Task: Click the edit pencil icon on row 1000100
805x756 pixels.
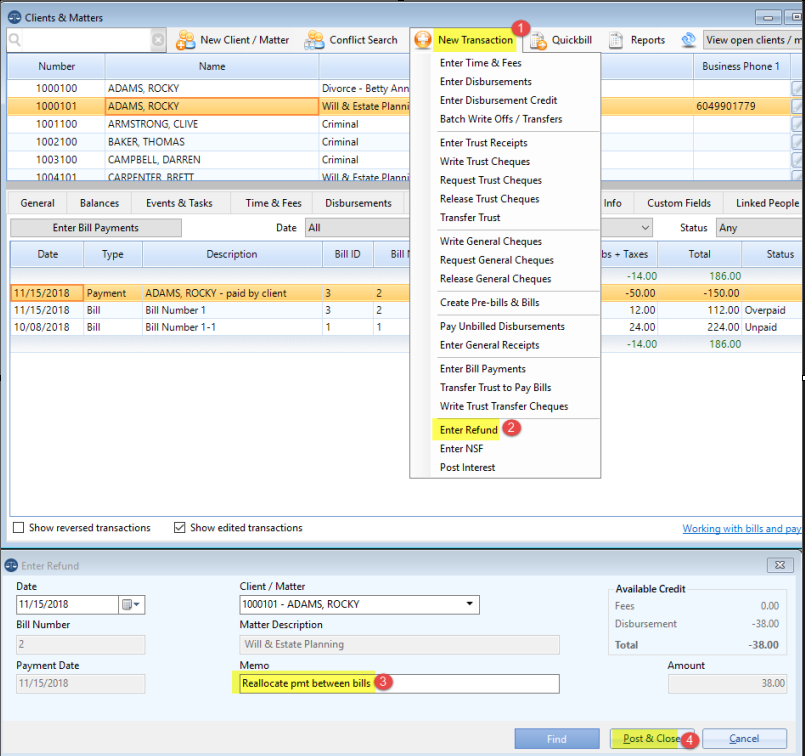Action: pos(797,88)
